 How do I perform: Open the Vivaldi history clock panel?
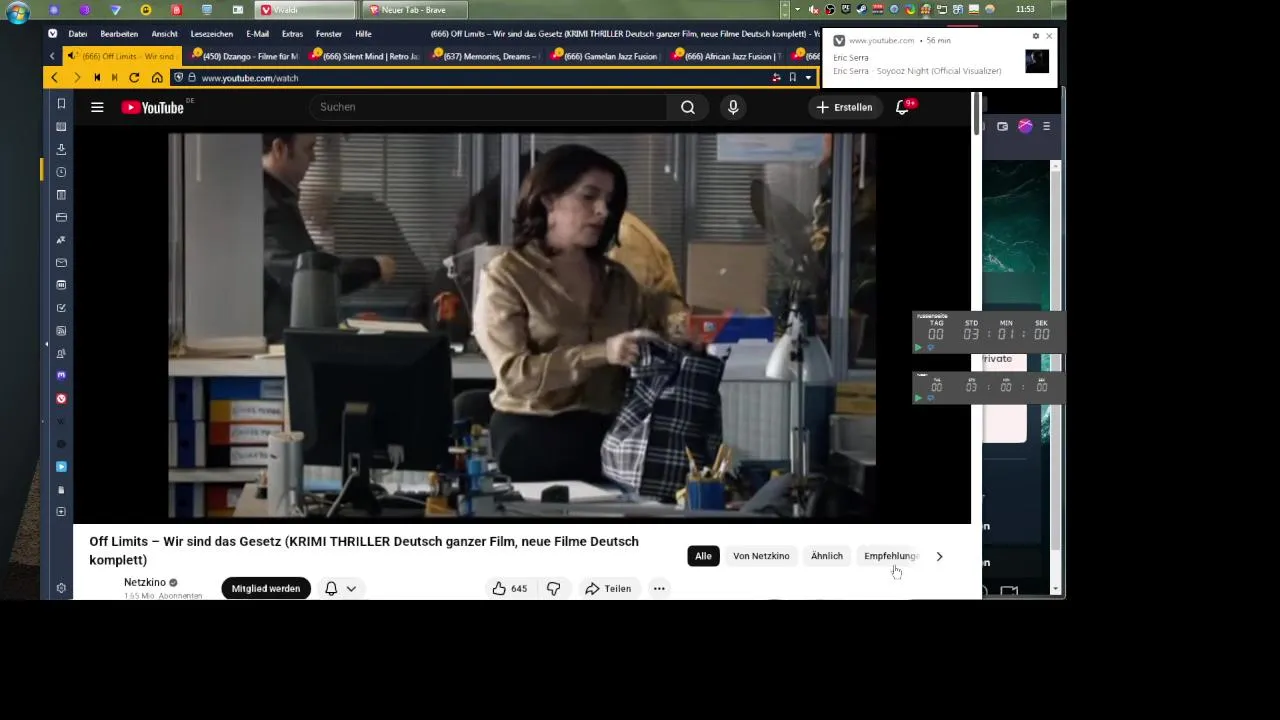point(61,172)
